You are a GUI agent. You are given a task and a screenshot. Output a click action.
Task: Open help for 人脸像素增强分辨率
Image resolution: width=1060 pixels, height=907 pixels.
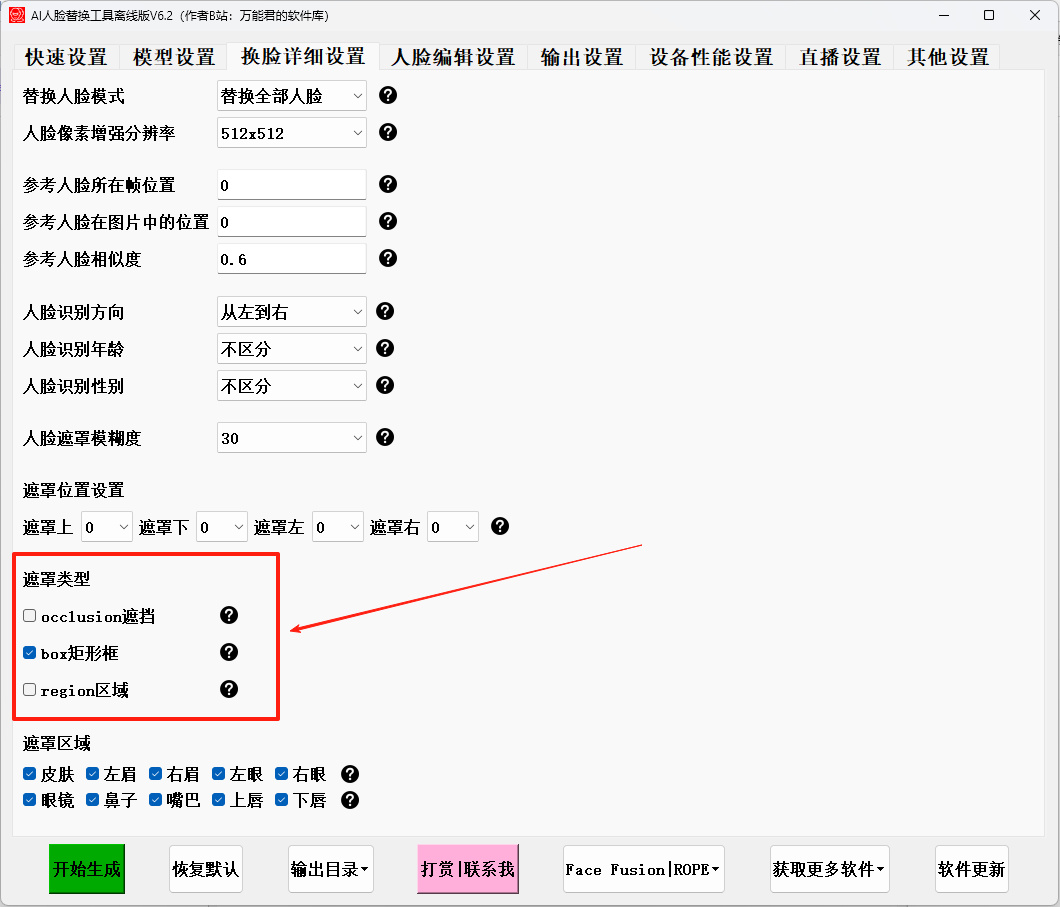(388, 132)
